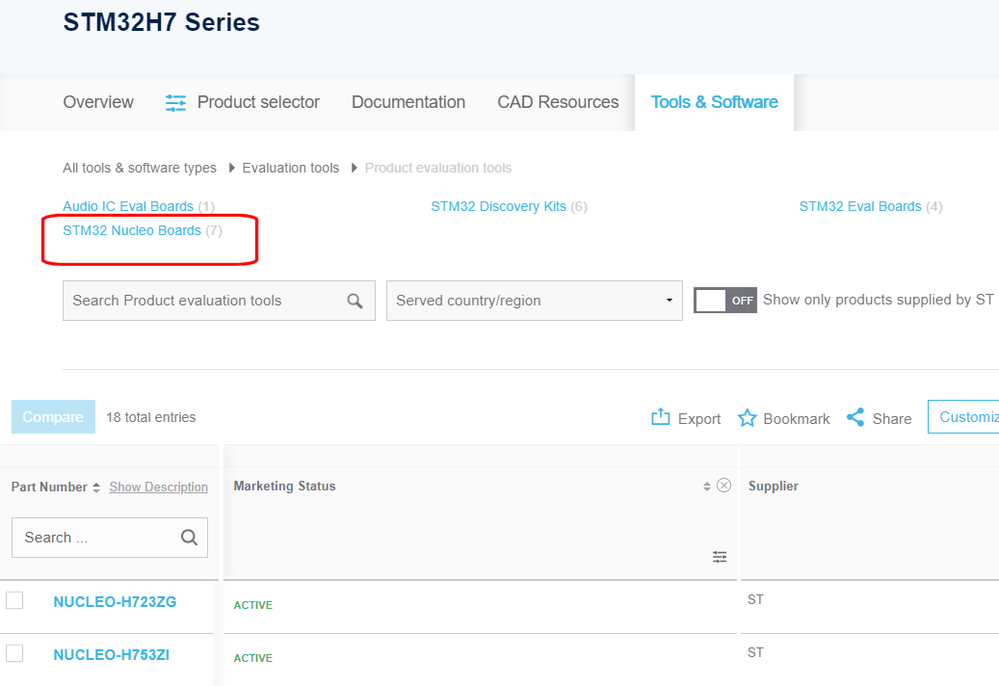
Task: Click the Share icon
Action: coord(855,418)
